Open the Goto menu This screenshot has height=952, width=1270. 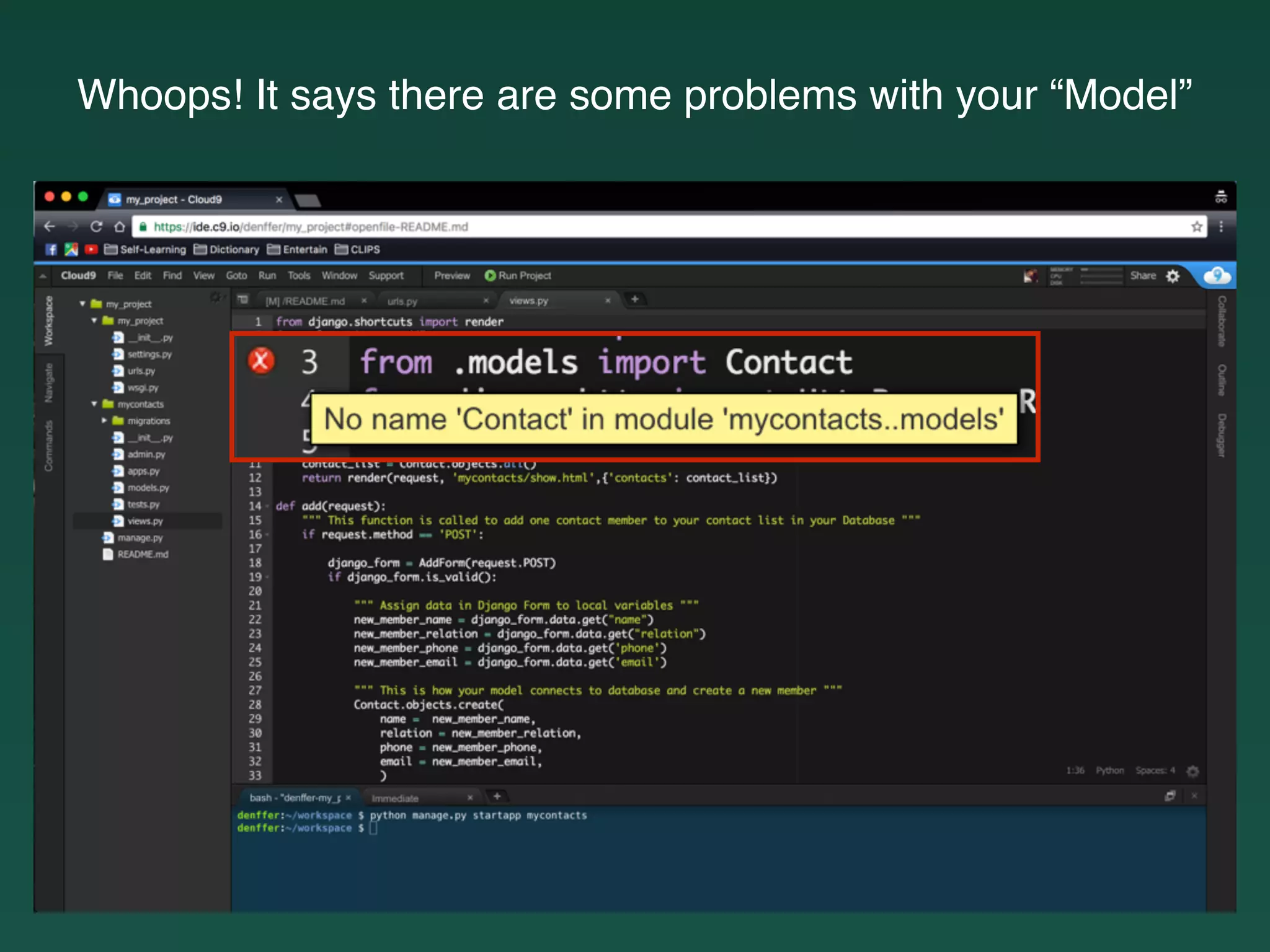(236, 275)
